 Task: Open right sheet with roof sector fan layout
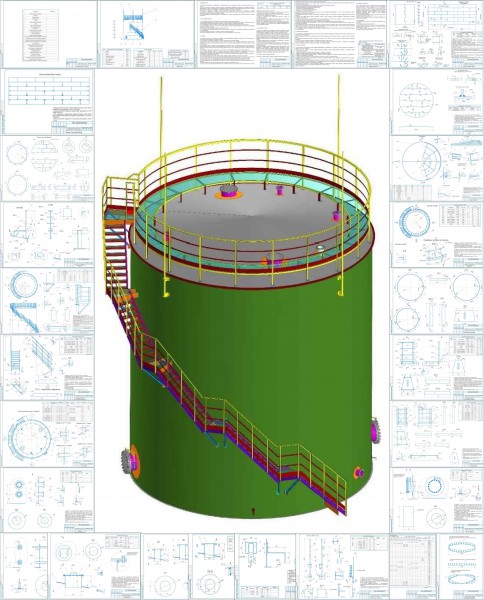(437, 168)
